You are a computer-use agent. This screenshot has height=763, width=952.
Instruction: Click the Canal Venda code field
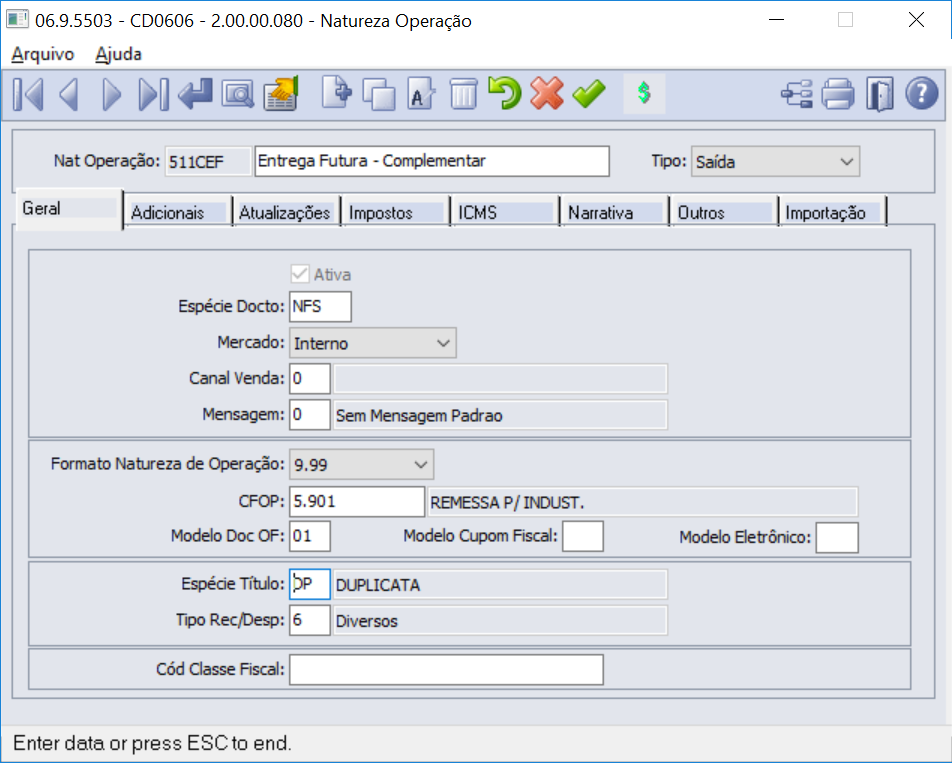310,379
